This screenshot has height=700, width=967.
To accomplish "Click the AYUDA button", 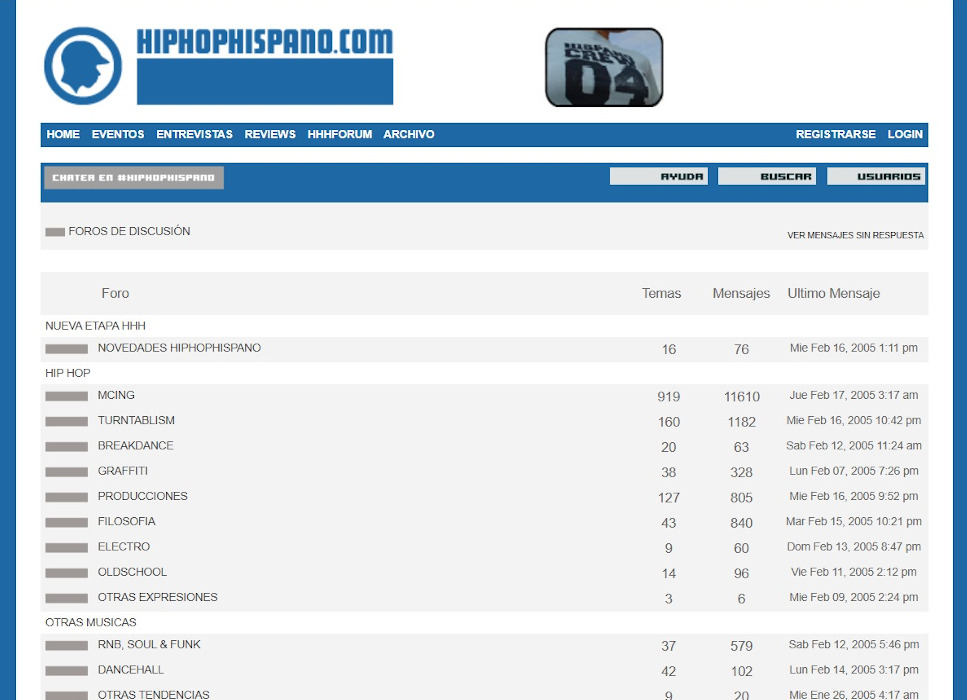I will (x=659, y=176).
